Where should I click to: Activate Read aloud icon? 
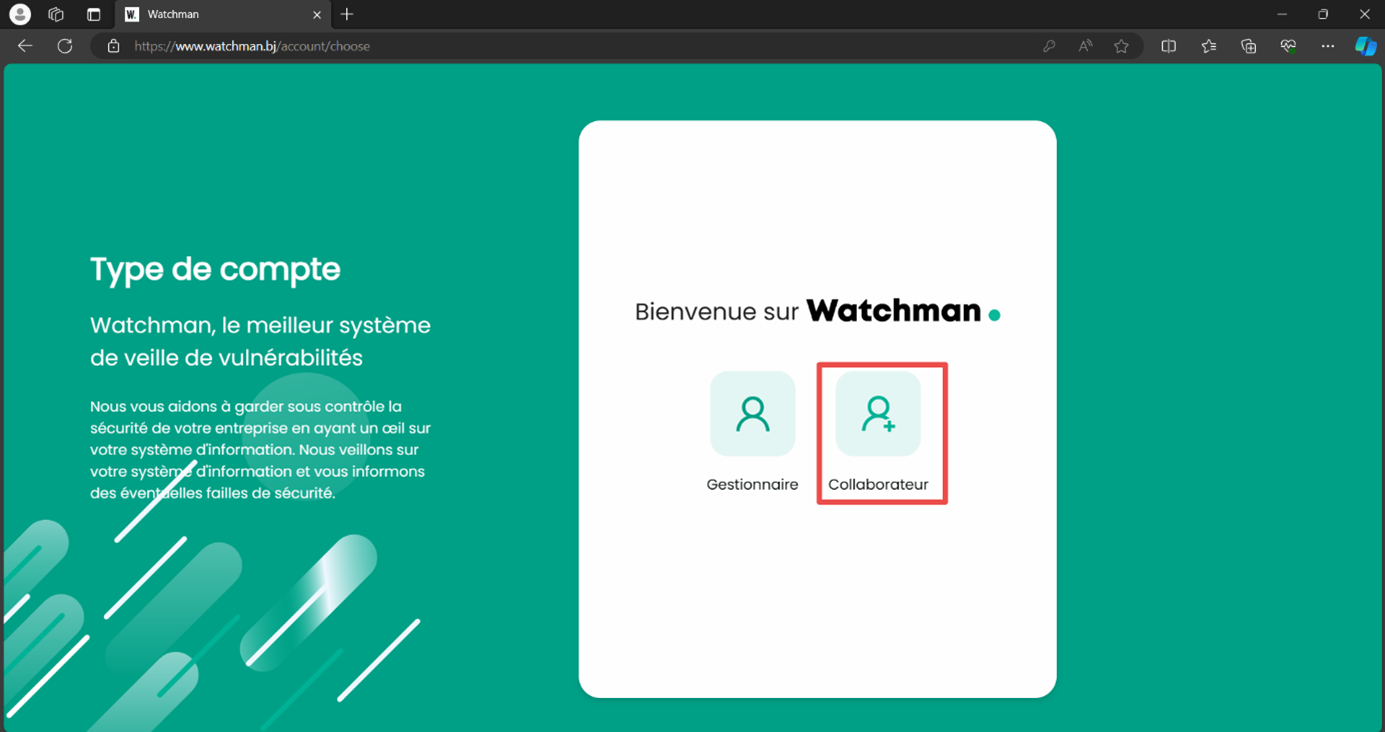click(1085, 46)
